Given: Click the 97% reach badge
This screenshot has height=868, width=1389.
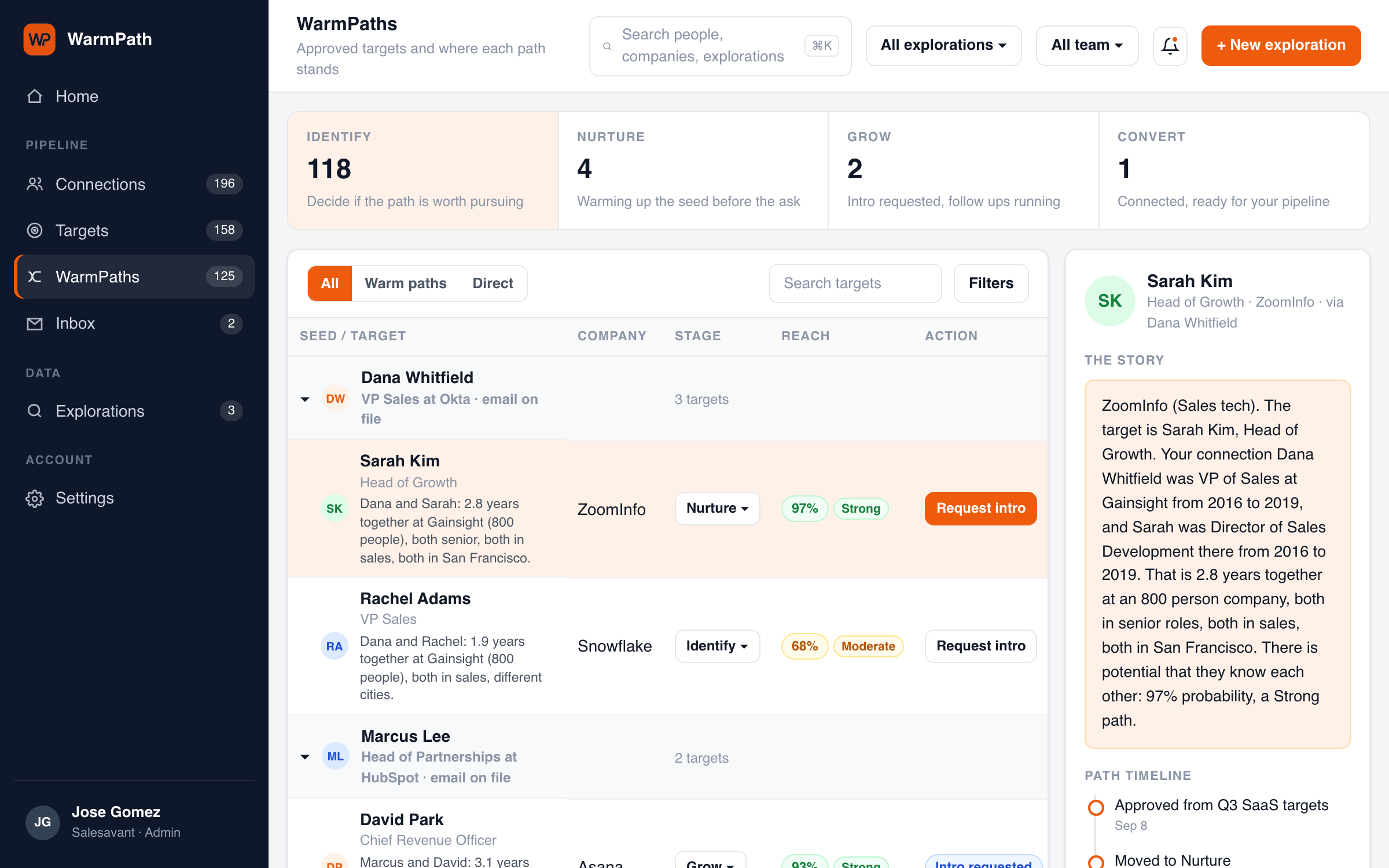Looking at the screenshot, I should [804, 509].
